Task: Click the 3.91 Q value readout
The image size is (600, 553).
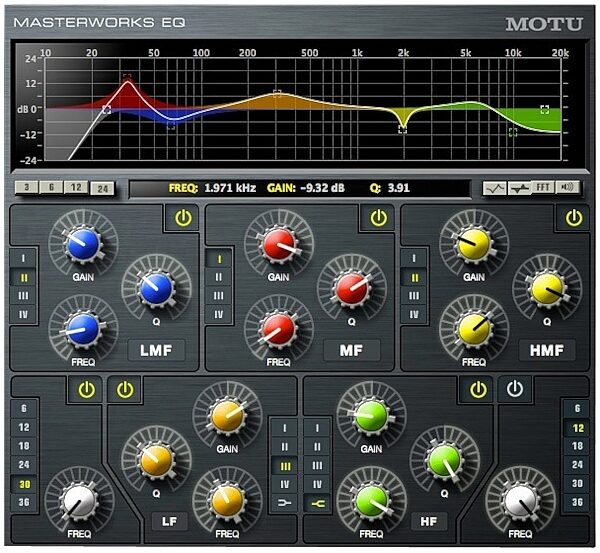Action: click(398, 188)
